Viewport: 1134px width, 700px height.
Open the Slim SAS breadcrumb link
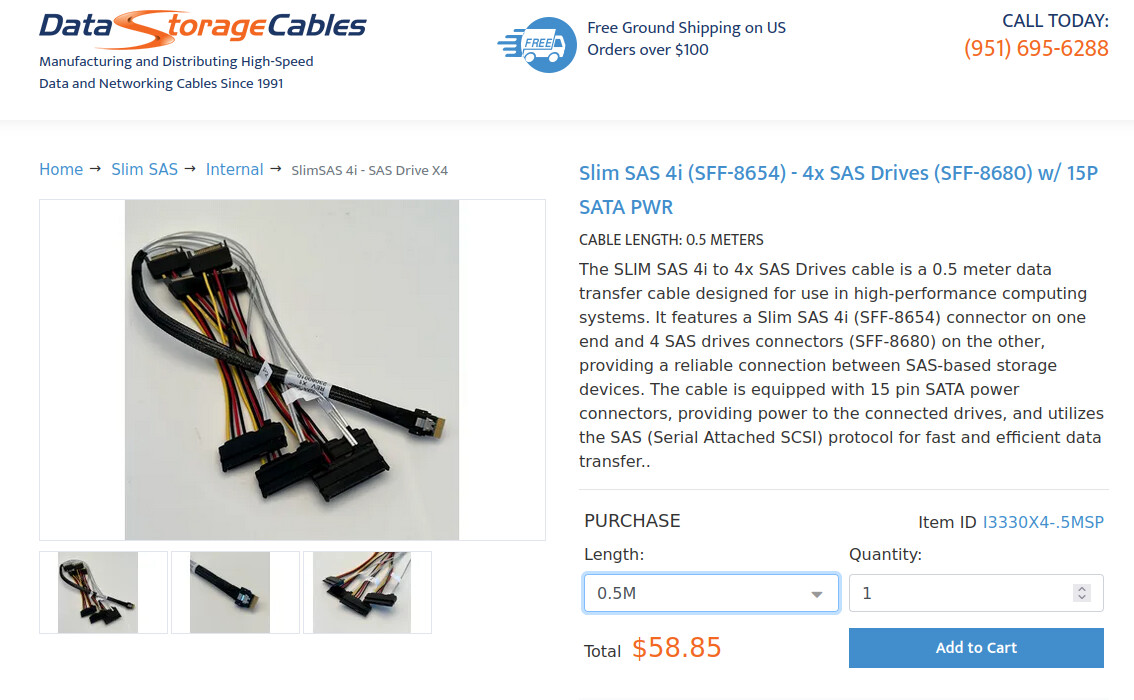pyautogui.click(x=144, y=169)
